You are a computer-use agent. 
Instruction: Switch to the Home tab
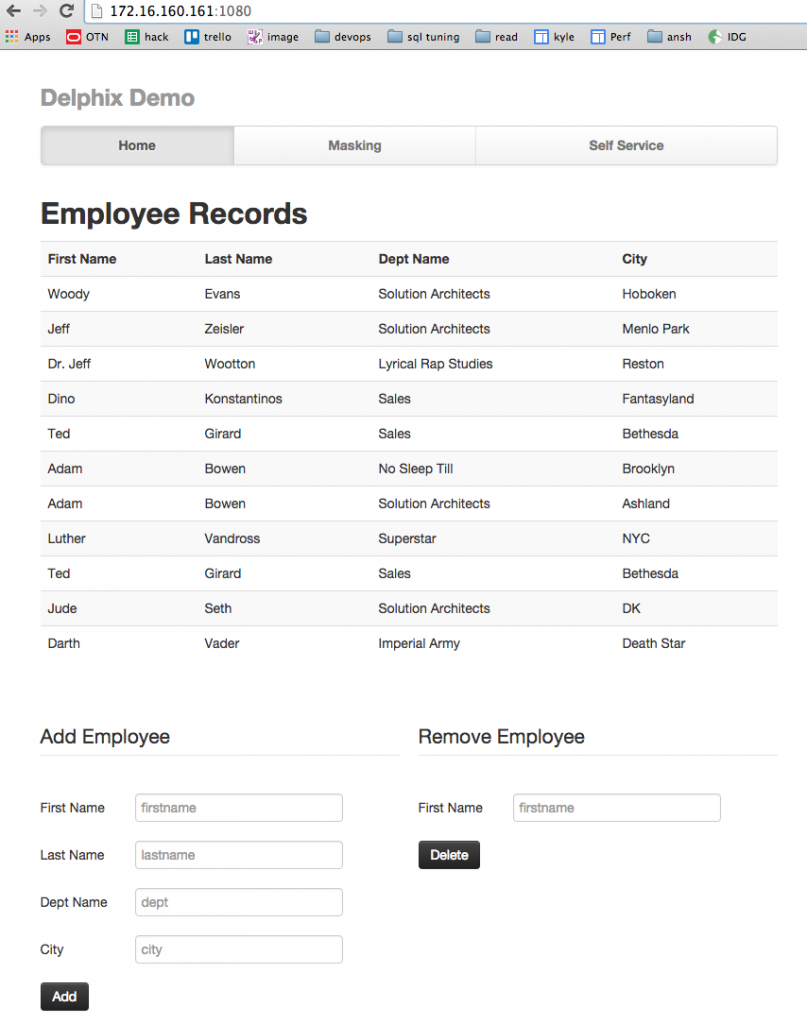pos(137,145)
